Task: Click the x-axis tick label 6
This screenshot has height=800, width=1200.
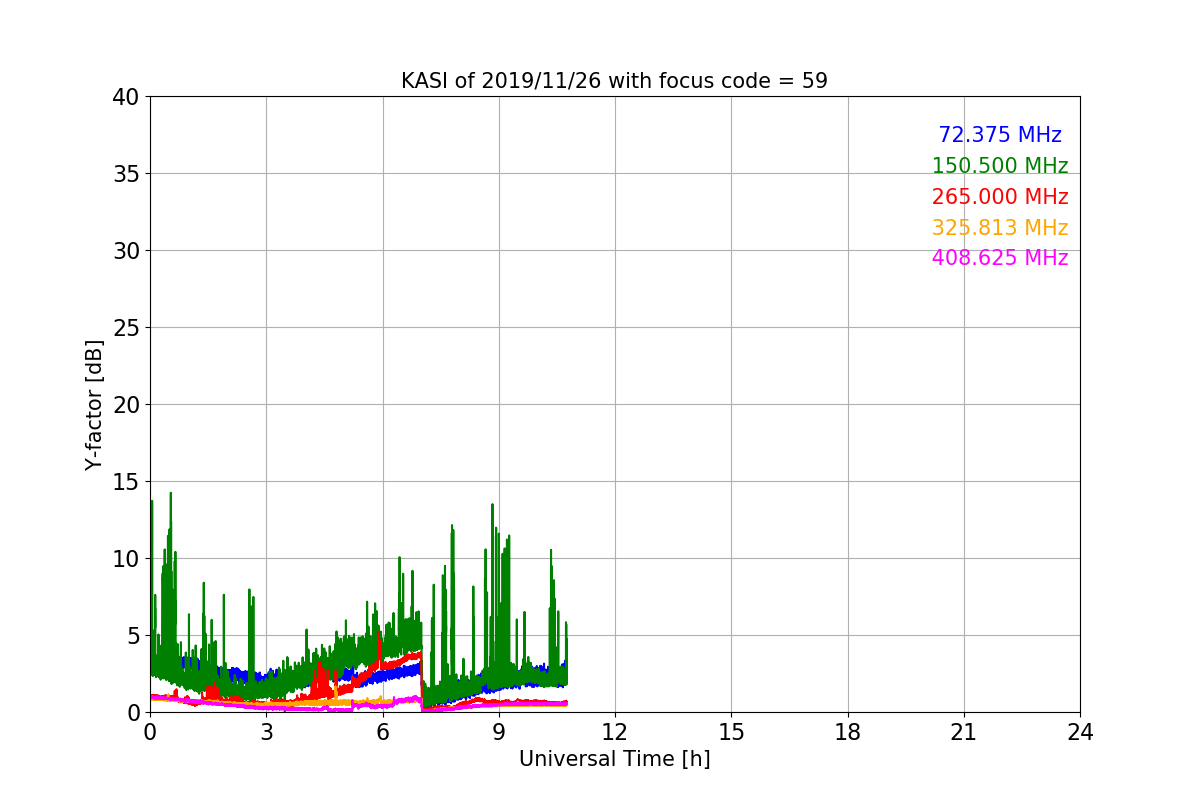Action: point(383,732)
